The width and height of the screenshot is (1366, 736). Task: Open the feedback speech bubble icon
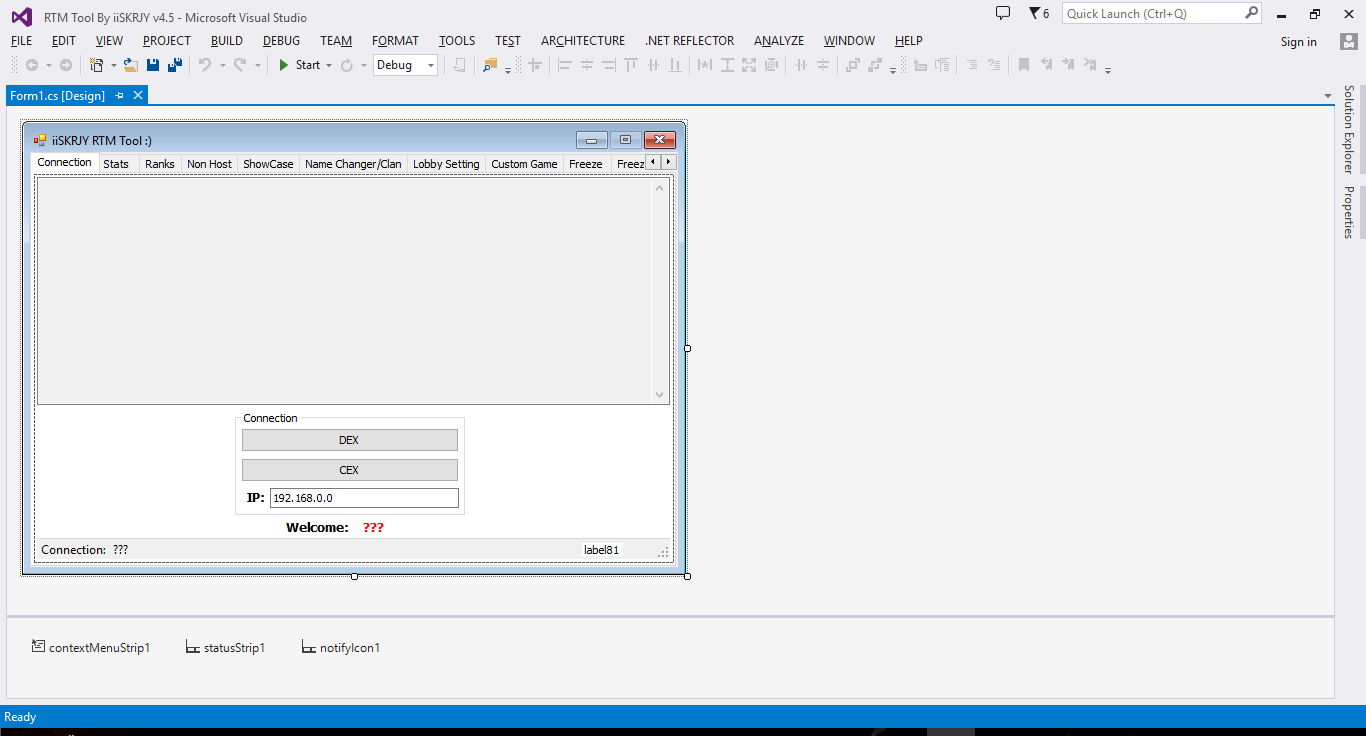click(1003, 13)
